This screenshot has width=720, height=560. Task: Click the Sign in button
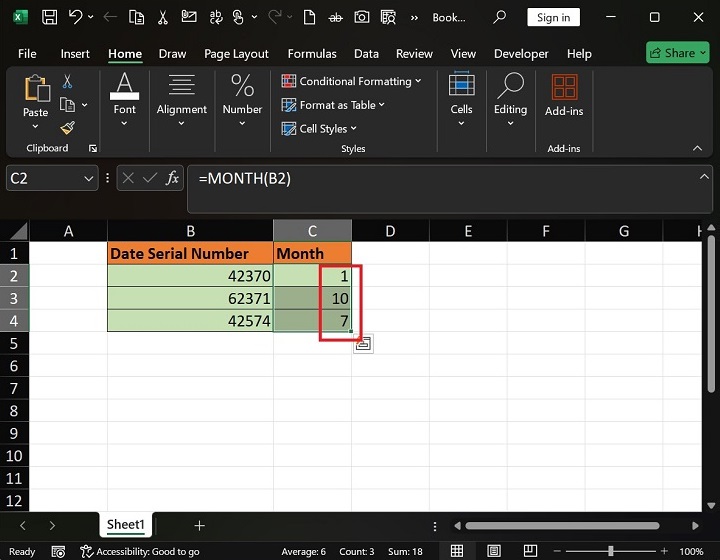click(553, 17)
